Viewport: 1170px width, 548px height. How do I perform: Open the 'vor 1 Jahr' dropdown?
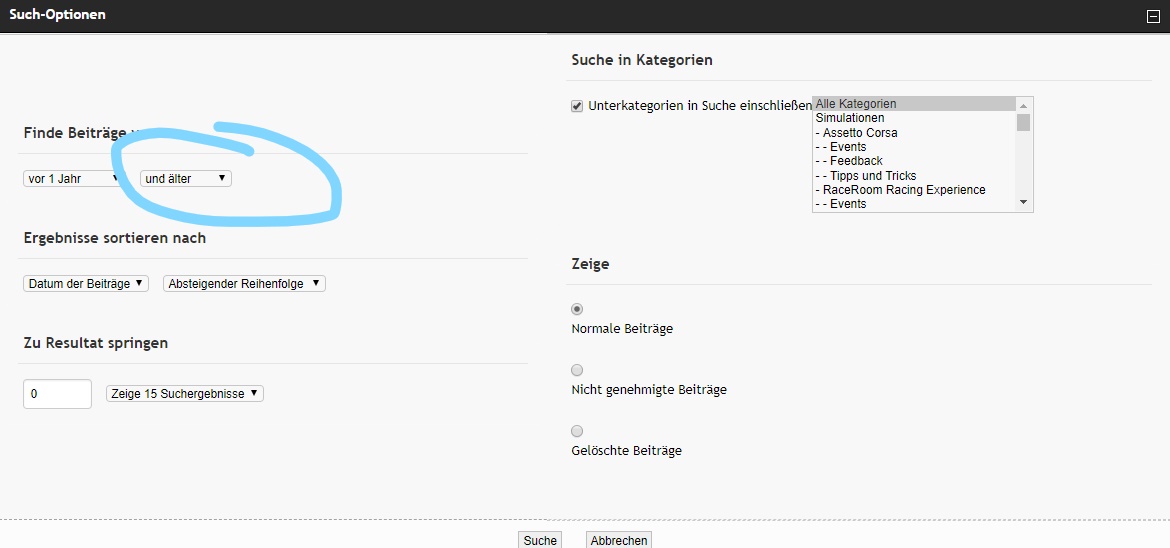(74, 179)
